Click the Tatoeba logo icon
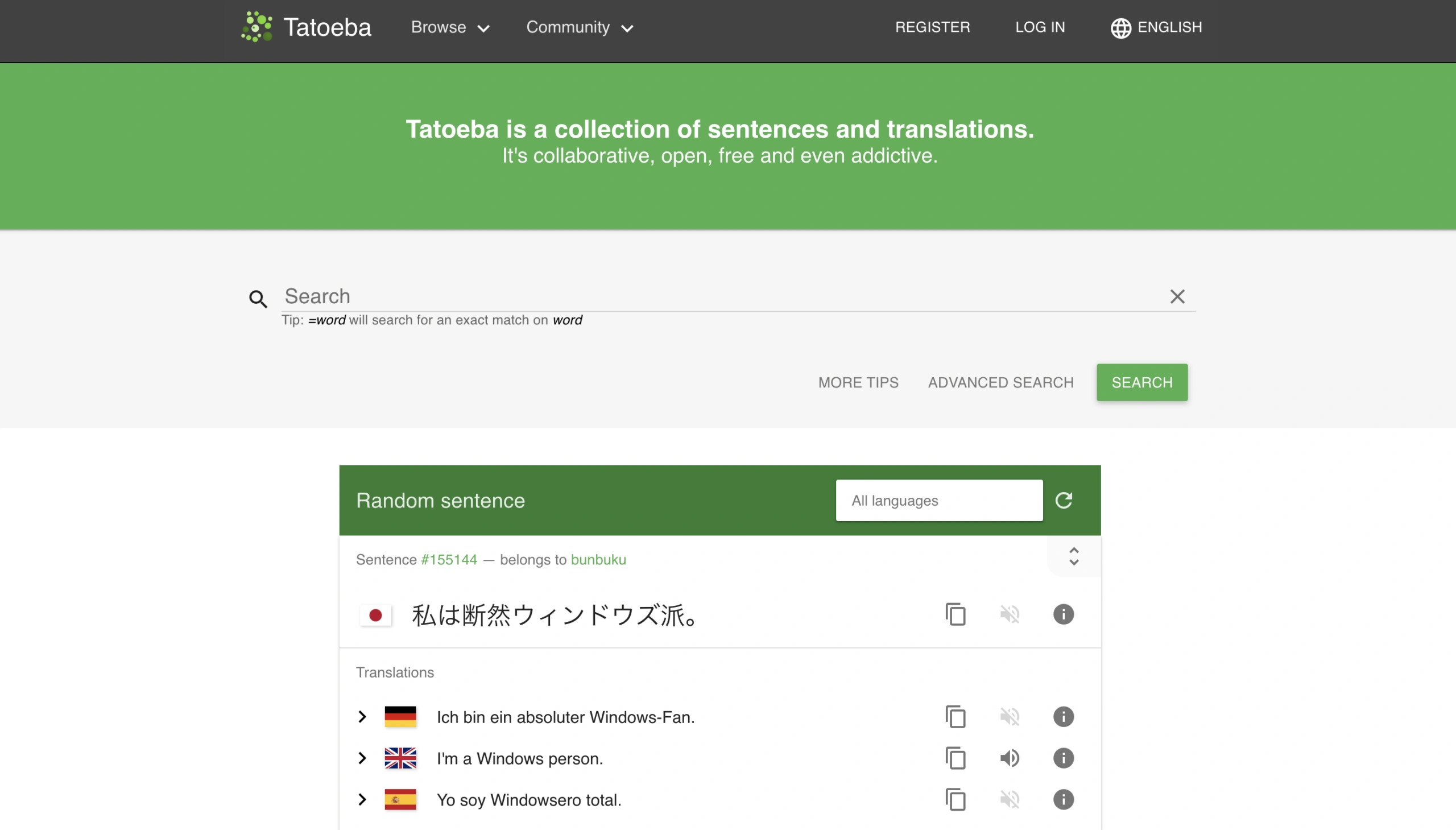Viewport: 1456px width, 830px height. (257, 27)
